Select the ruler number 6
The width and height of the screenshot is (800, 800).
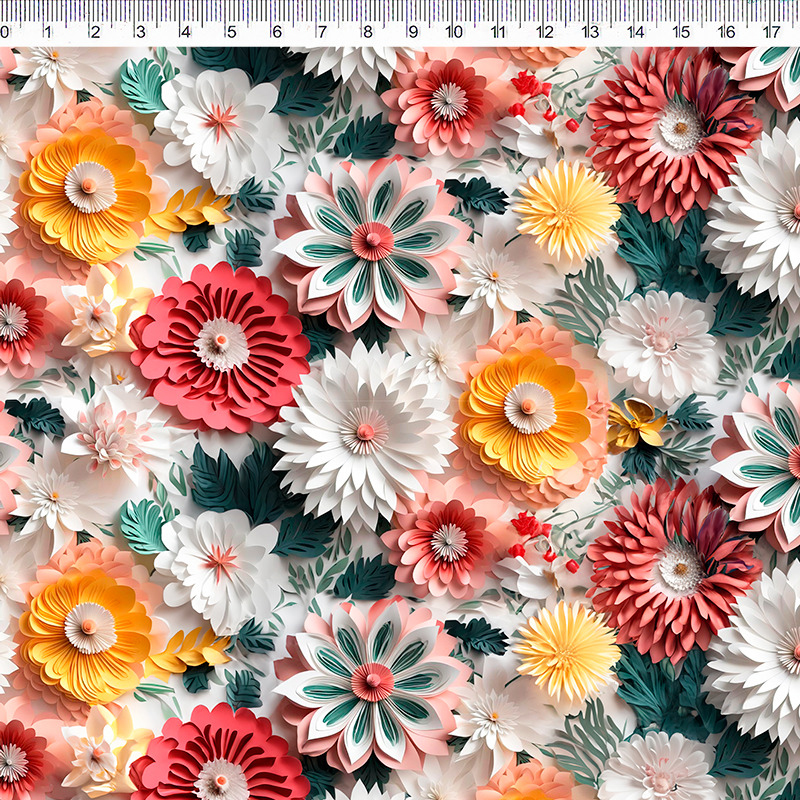click(x=277, y=32)
